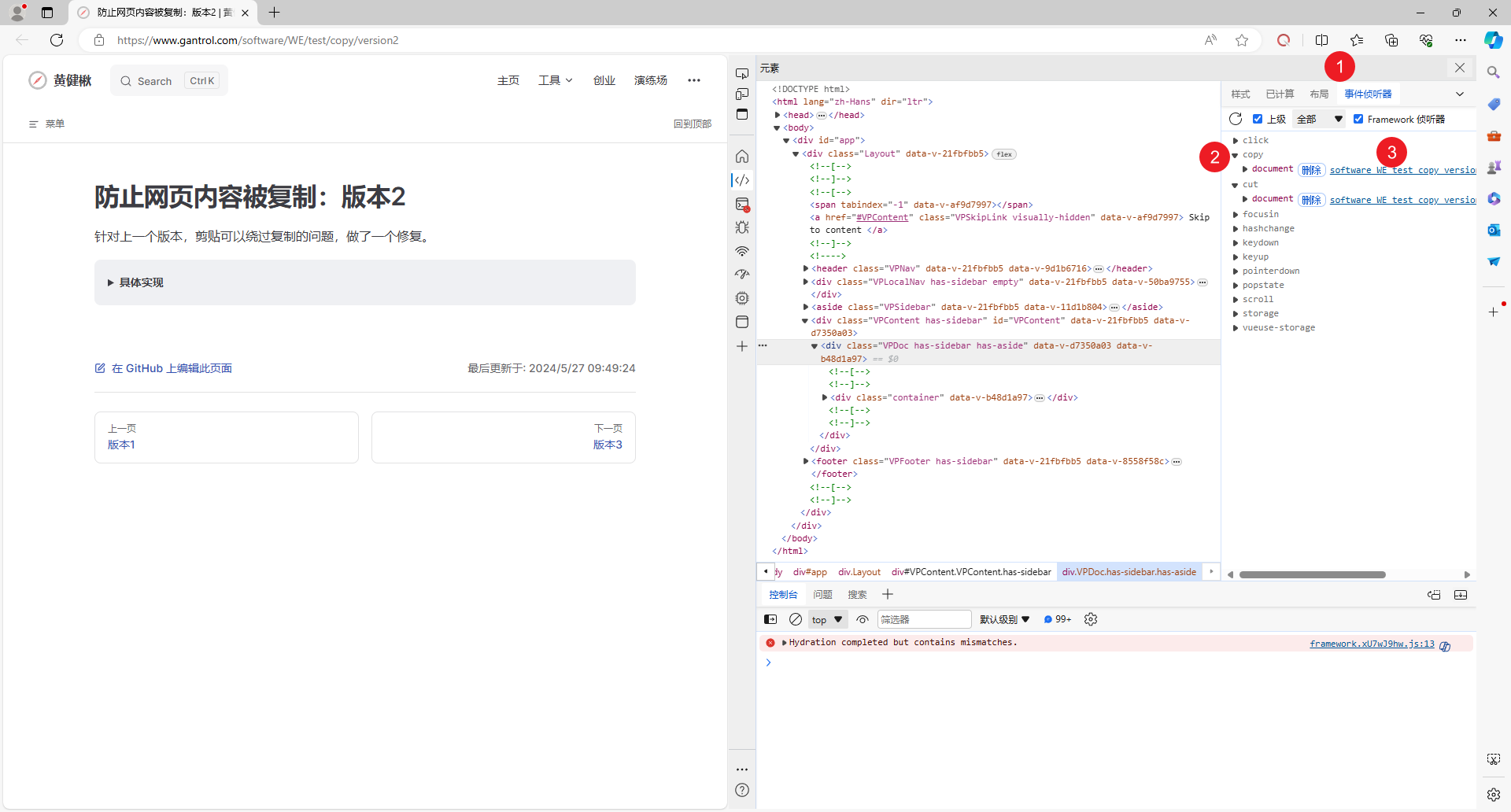Select the 事件侦听器 tab
The height and width of the screenshot is (812, 1511).
(1368, 94)
